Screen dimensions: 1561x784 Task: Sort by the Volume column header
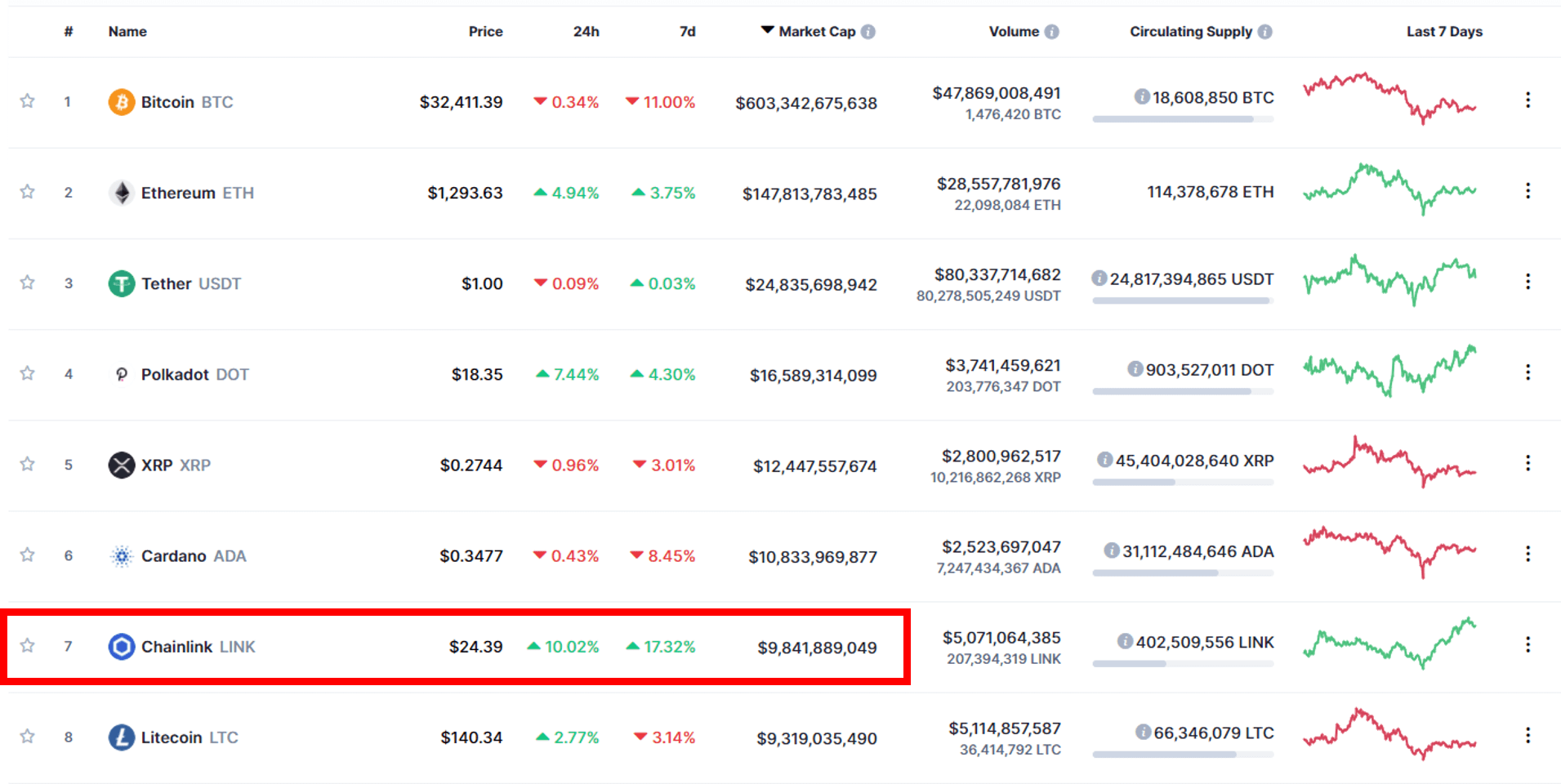(x=1014, y=32)
